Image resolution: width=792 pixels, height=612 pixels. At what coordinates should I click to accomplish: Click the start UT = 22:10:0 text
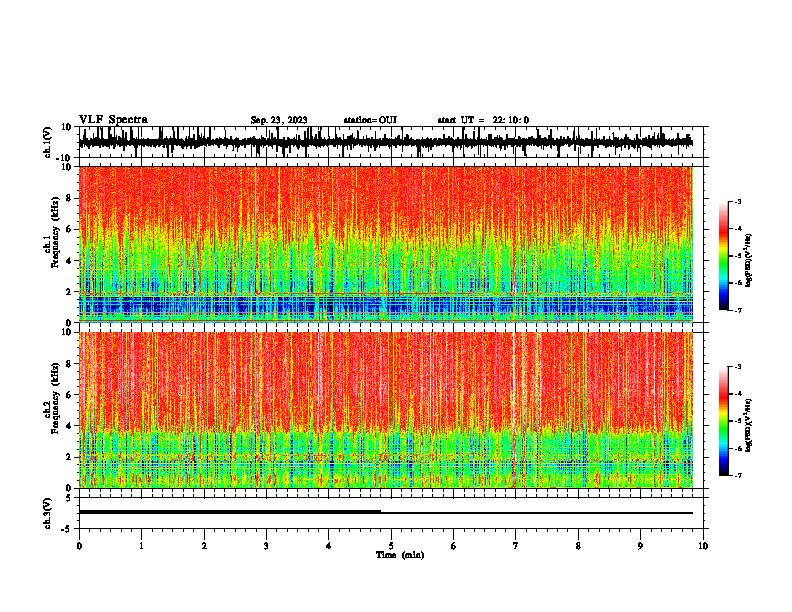coord(483,120)
